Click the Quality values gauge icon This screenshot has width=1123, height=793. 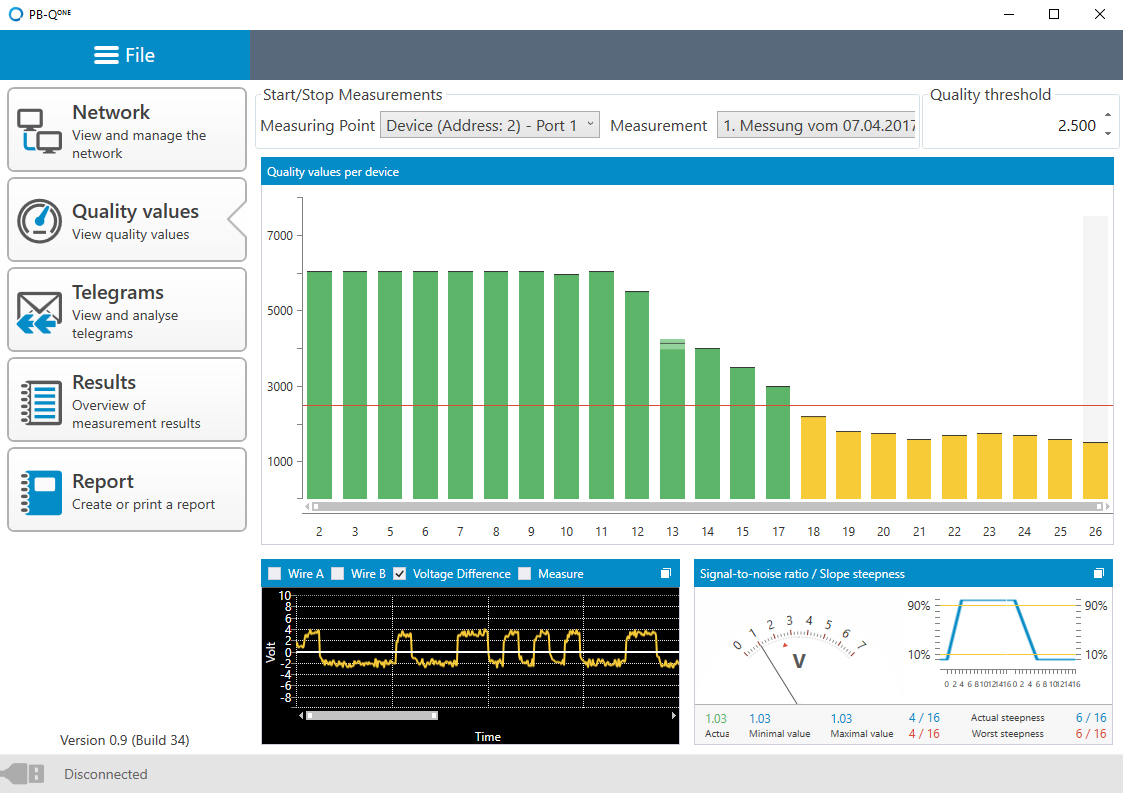pos(40,220)
